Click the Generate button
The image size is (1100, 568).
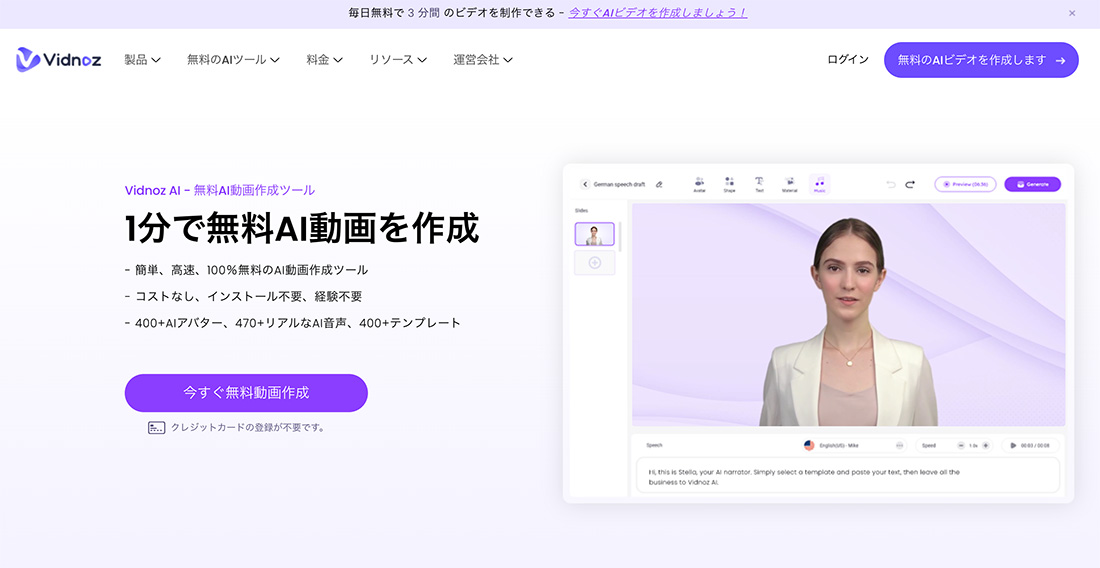tap(1033, 184)
